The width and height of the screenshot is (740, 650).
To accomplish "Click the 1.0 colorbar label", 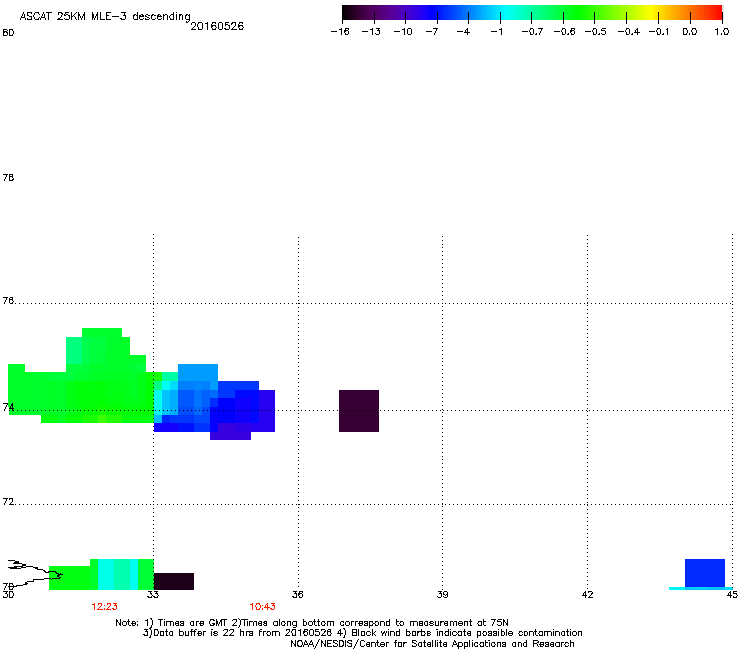I will tap(722, 32).
